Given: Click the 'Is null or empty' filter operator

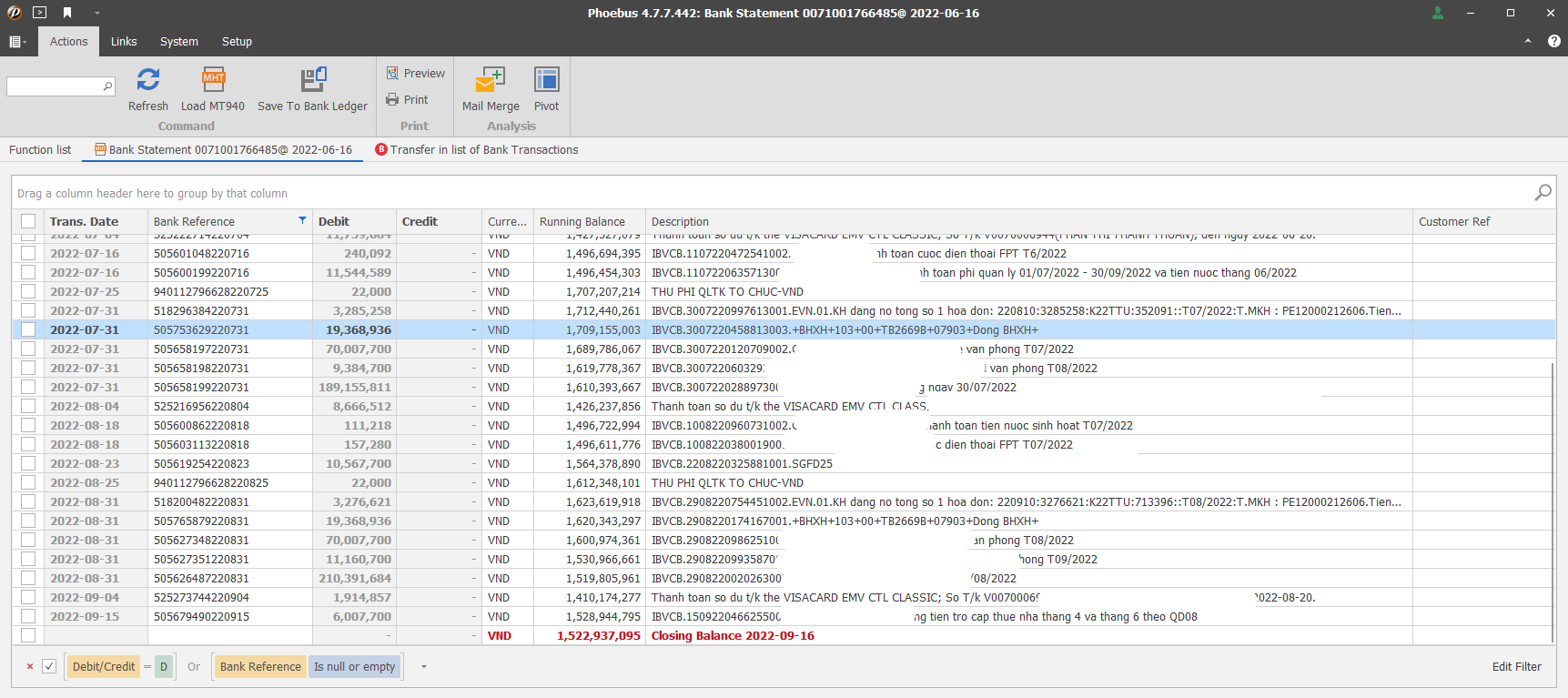Looking at the screenshot, I should (354, 666).
